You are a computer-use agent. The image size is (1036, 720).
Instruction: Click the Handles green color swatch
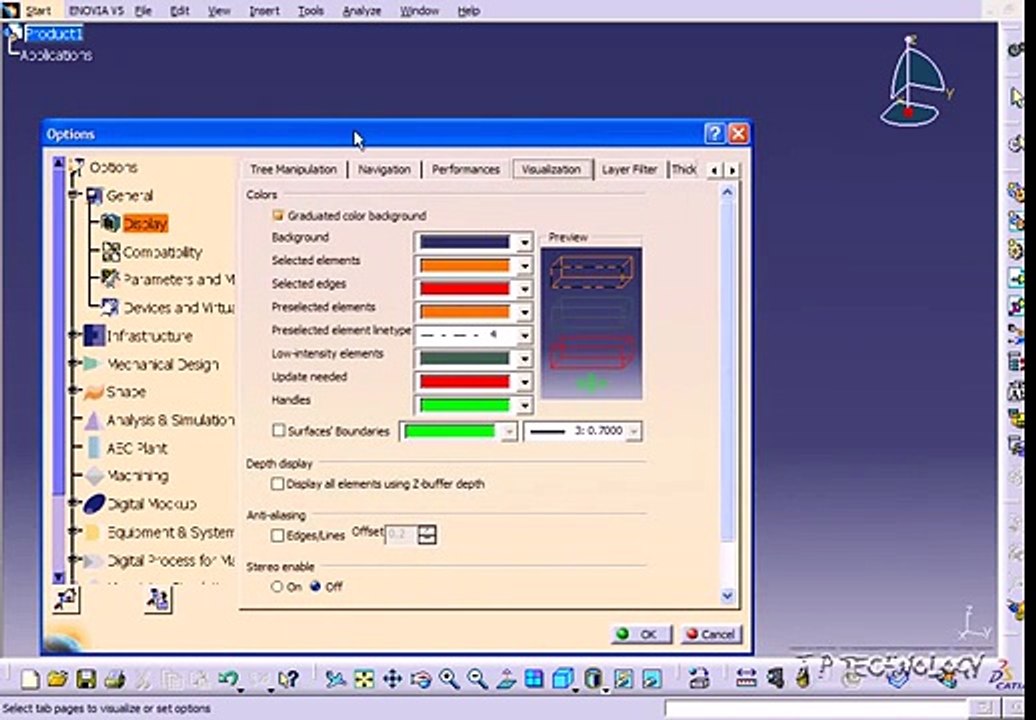coord(465,405)
